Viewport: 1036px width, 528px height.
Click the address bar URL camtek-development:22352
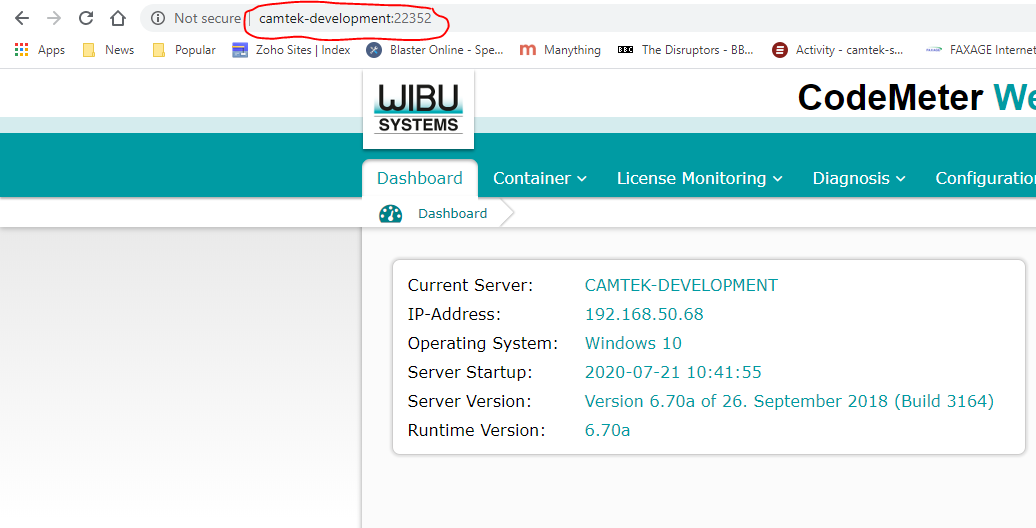pos(345,19)
